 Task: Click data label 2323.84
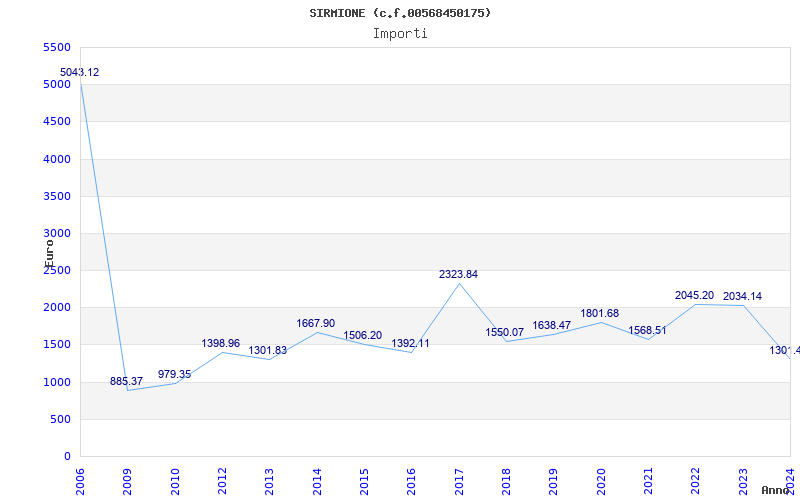pos(459,274)
